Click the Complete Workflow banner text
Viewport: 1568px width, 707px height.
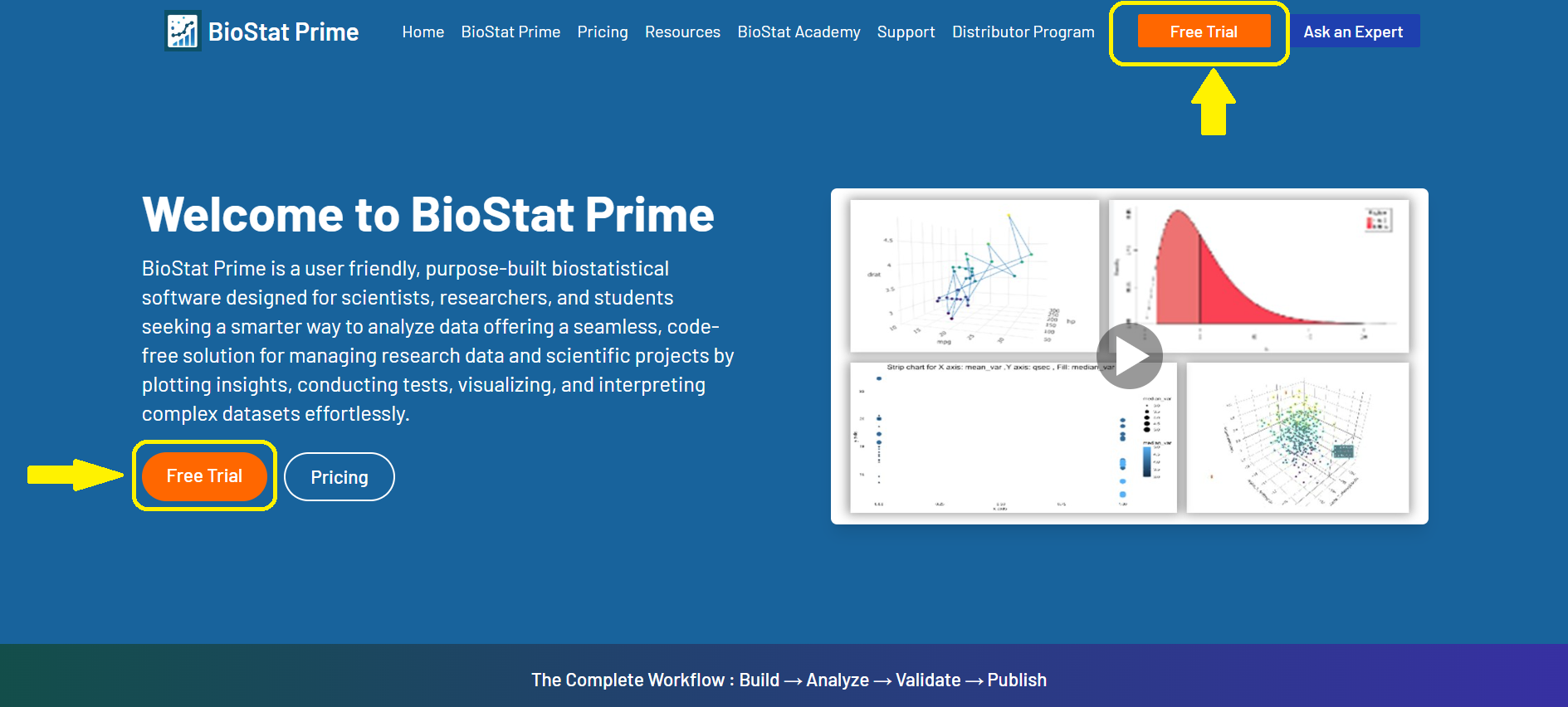(x=789, y=680)
